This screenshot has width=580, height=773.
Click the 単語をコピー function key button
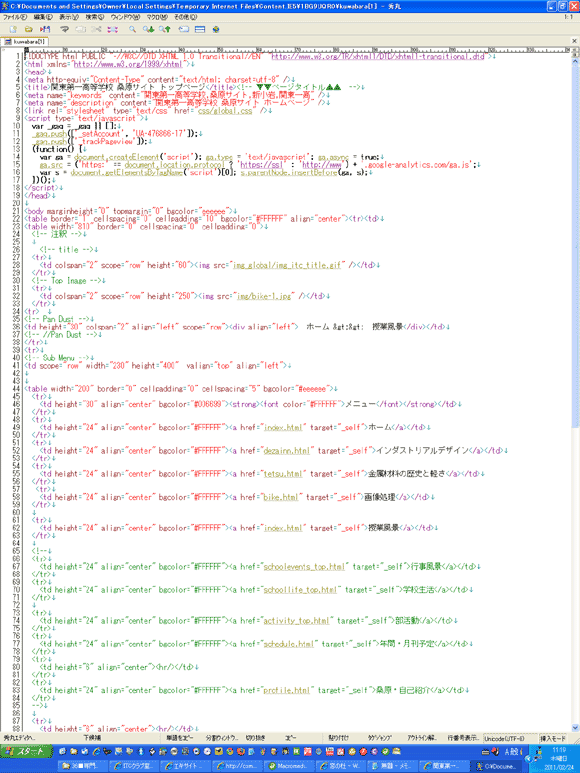179,738
